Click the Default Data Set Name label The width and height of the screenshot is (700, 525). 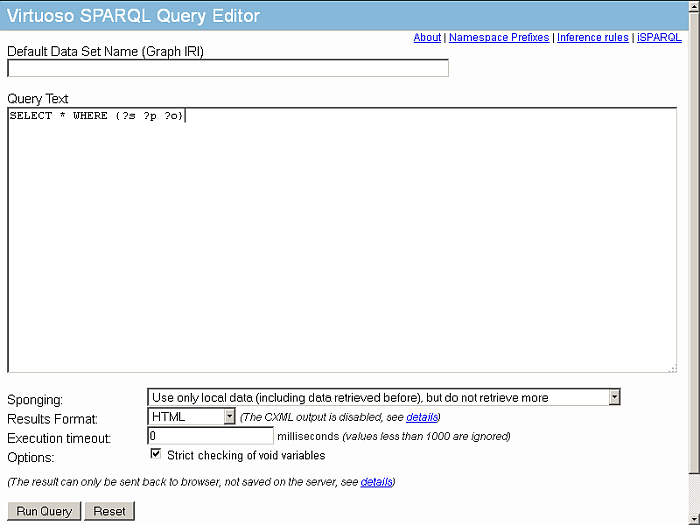(x=105, y=52)
